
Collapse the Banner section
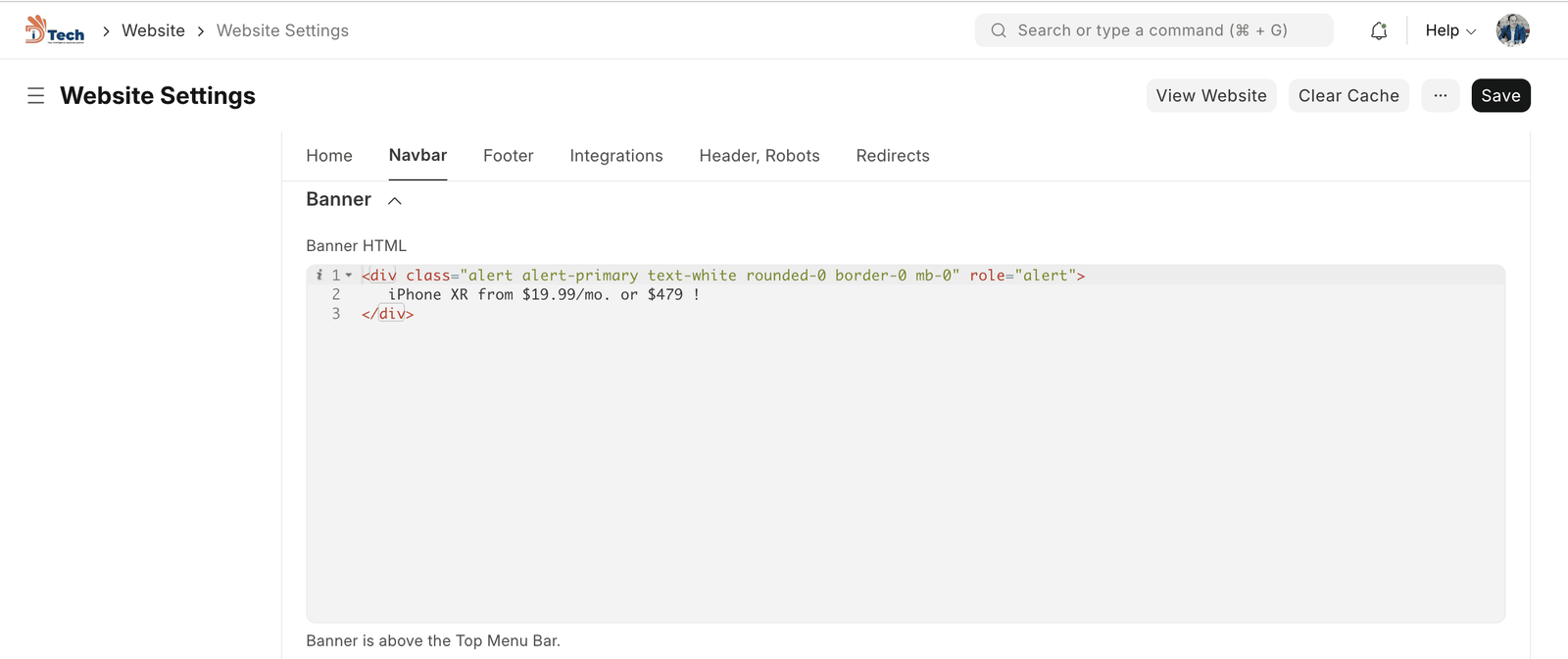[395, 201]
